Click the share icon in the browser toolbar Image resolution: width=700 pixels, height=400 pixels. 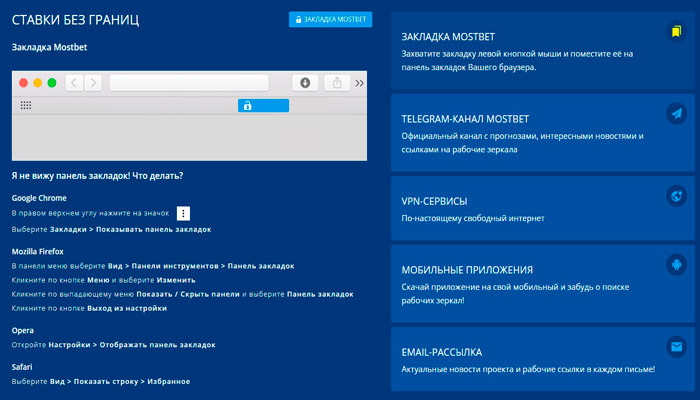tap(335, 83)
